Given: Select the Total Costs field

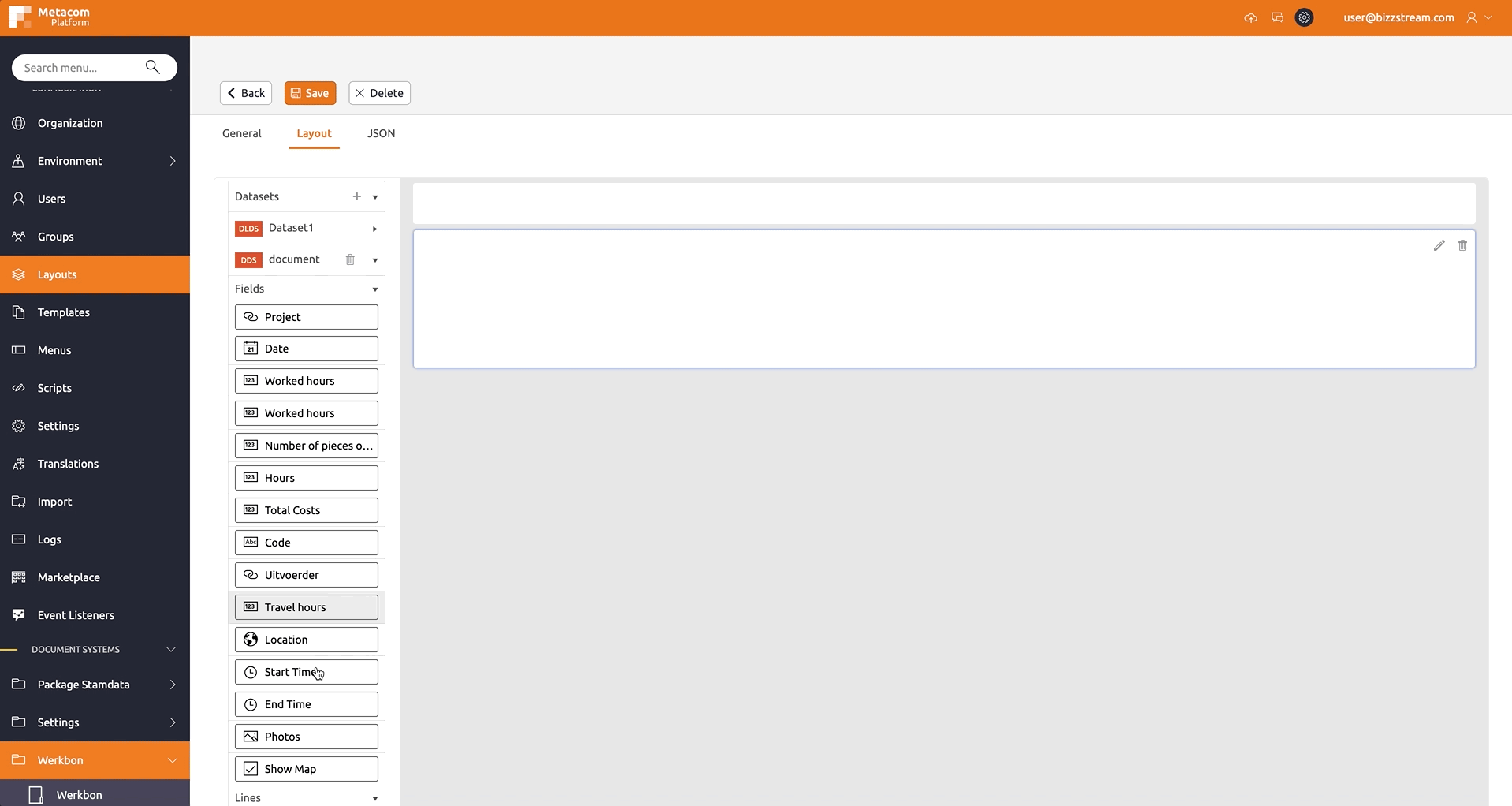Looking at the screenshot, I should tap(307, 510).
